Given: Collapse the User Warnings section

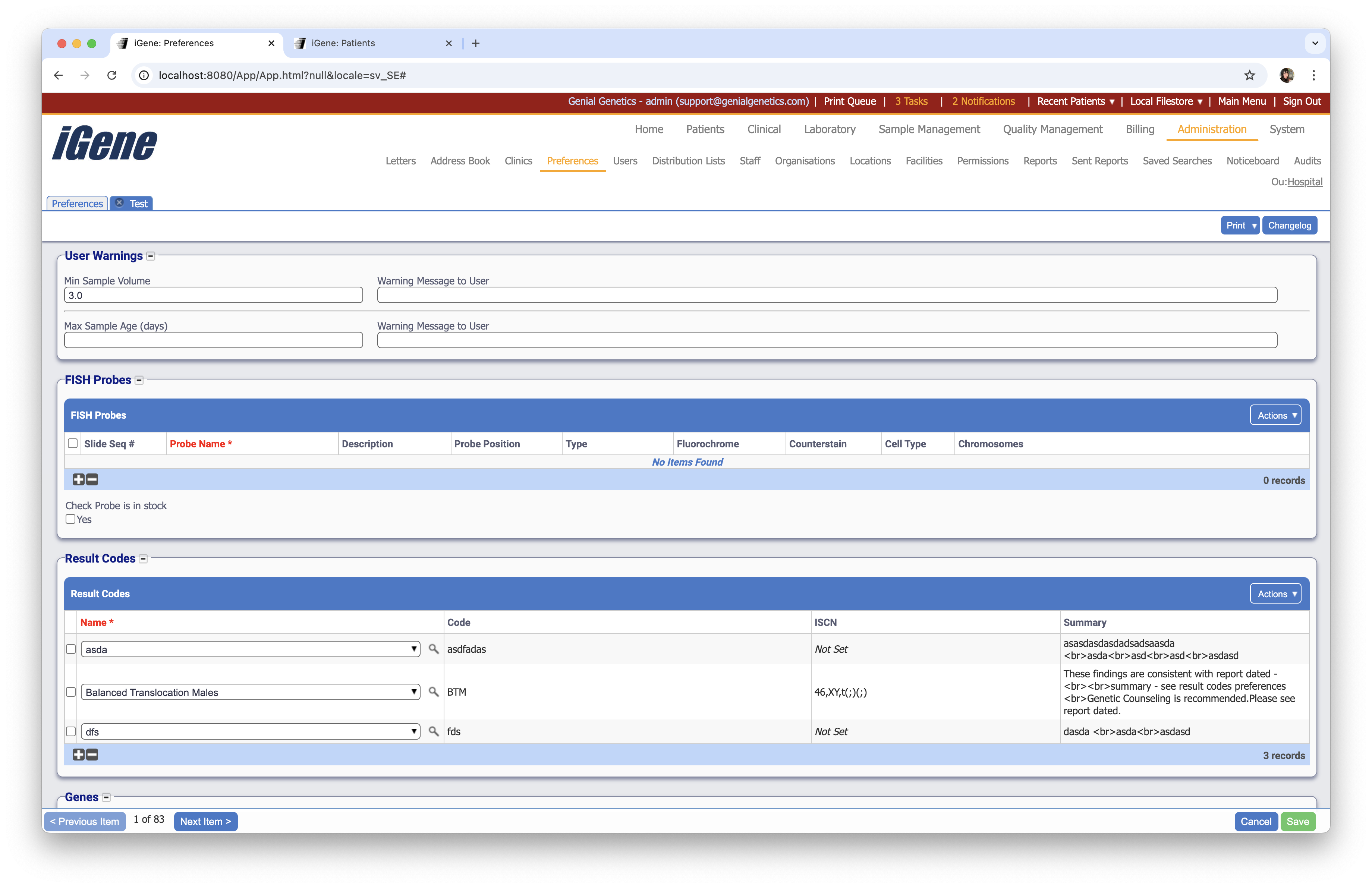Looking at the screenshot, I should (151, 255).
